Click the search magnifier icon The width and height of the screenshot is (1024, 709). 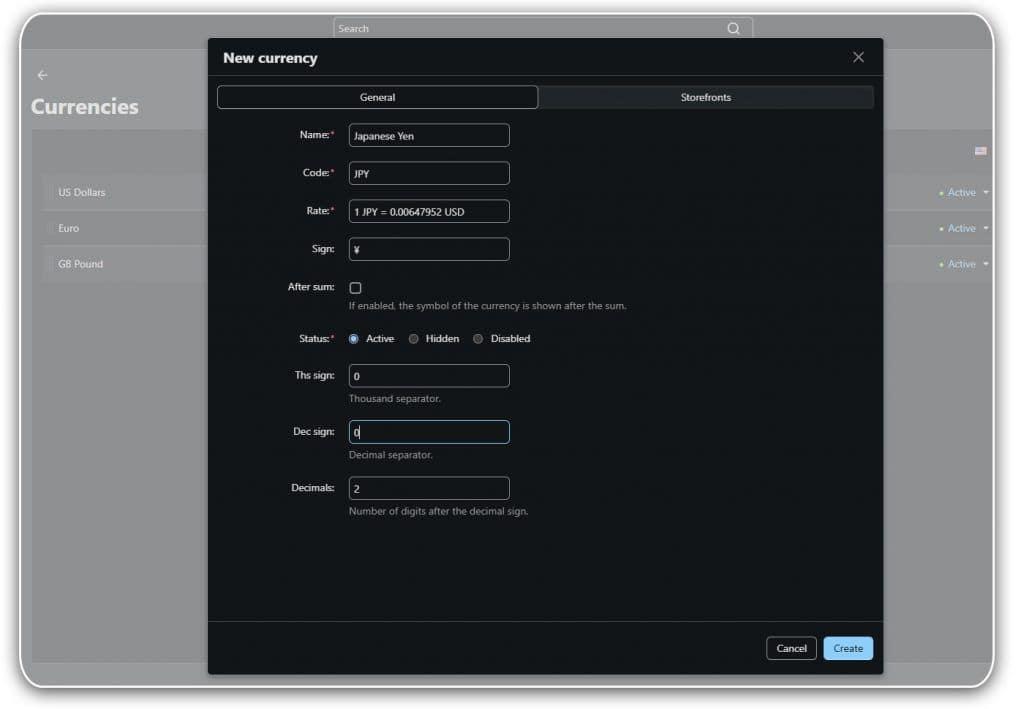coord(733,28)
